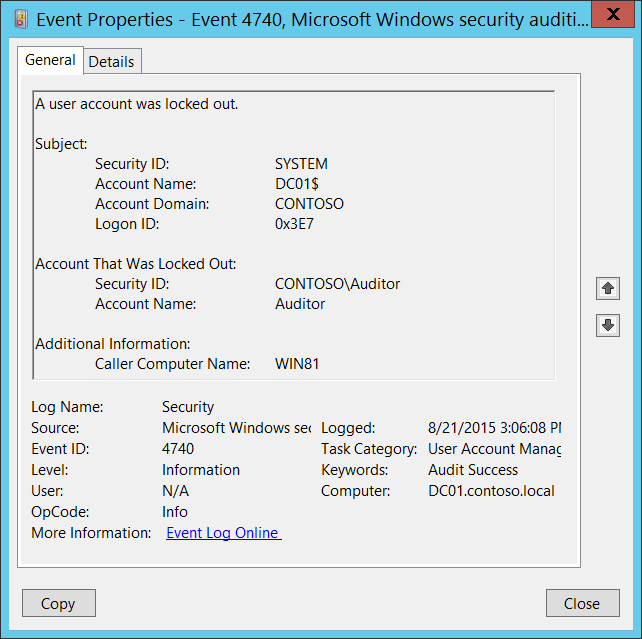Go to previous event with up arrow

(x=608, y=289)
